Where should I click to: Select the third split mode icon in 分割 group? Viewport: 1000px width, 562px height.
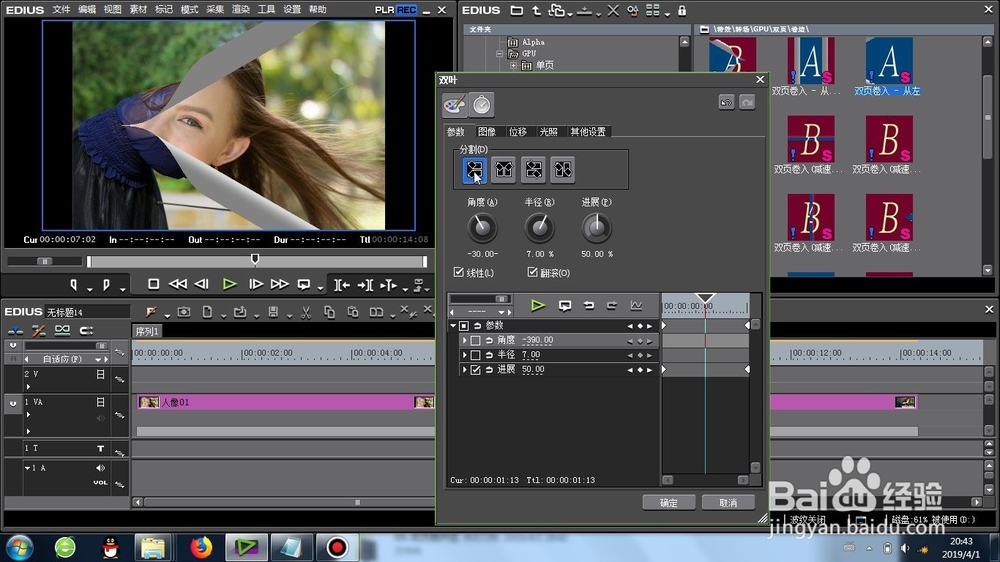[x=533, y=170]
